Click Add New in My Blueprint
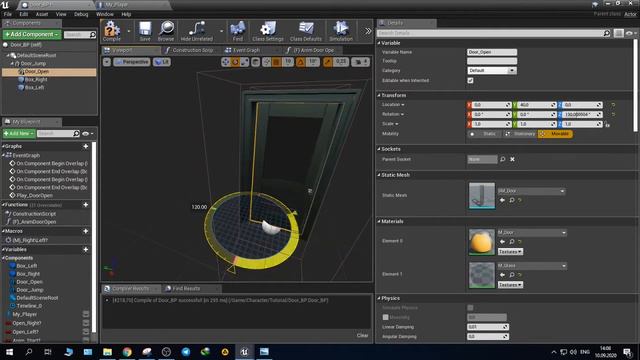Viewport: 640px width, 360px height. (18, 133)
